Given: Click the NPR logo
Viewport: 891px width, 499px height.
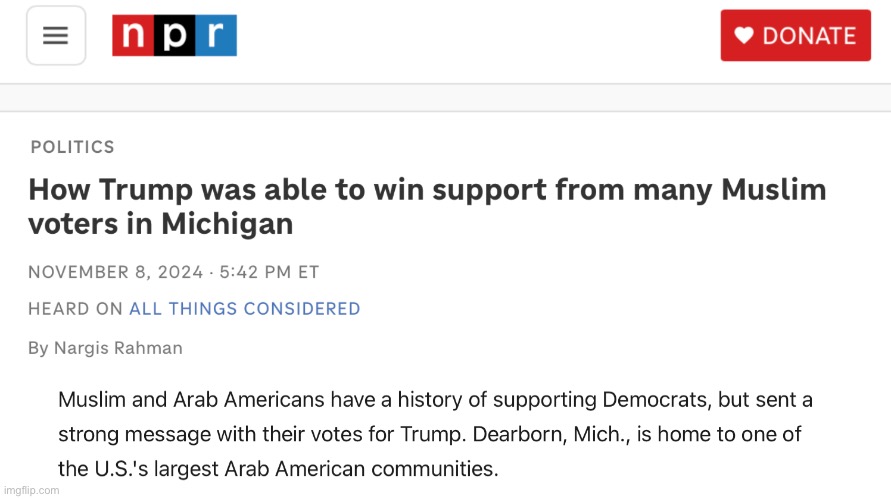Looking at the screenshot, I should click(x=174, y=36).
